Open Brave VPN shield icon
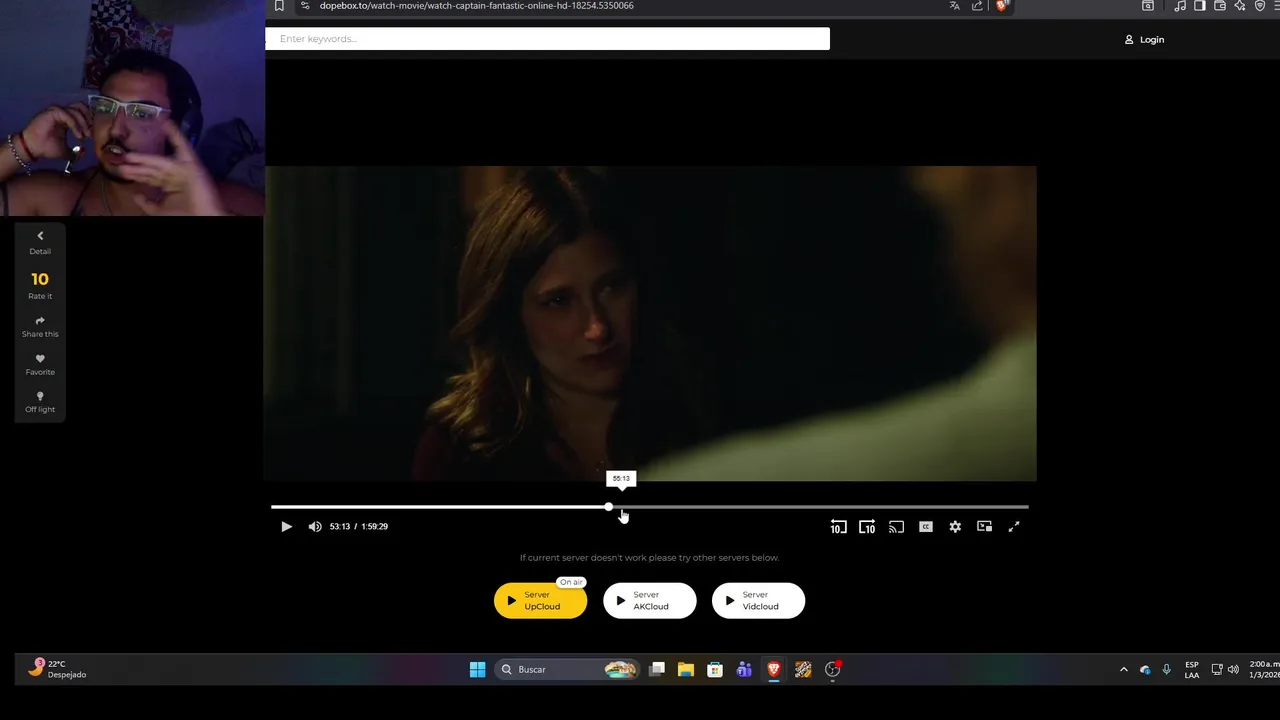Screen dimensions: 1280x720 1260,6
